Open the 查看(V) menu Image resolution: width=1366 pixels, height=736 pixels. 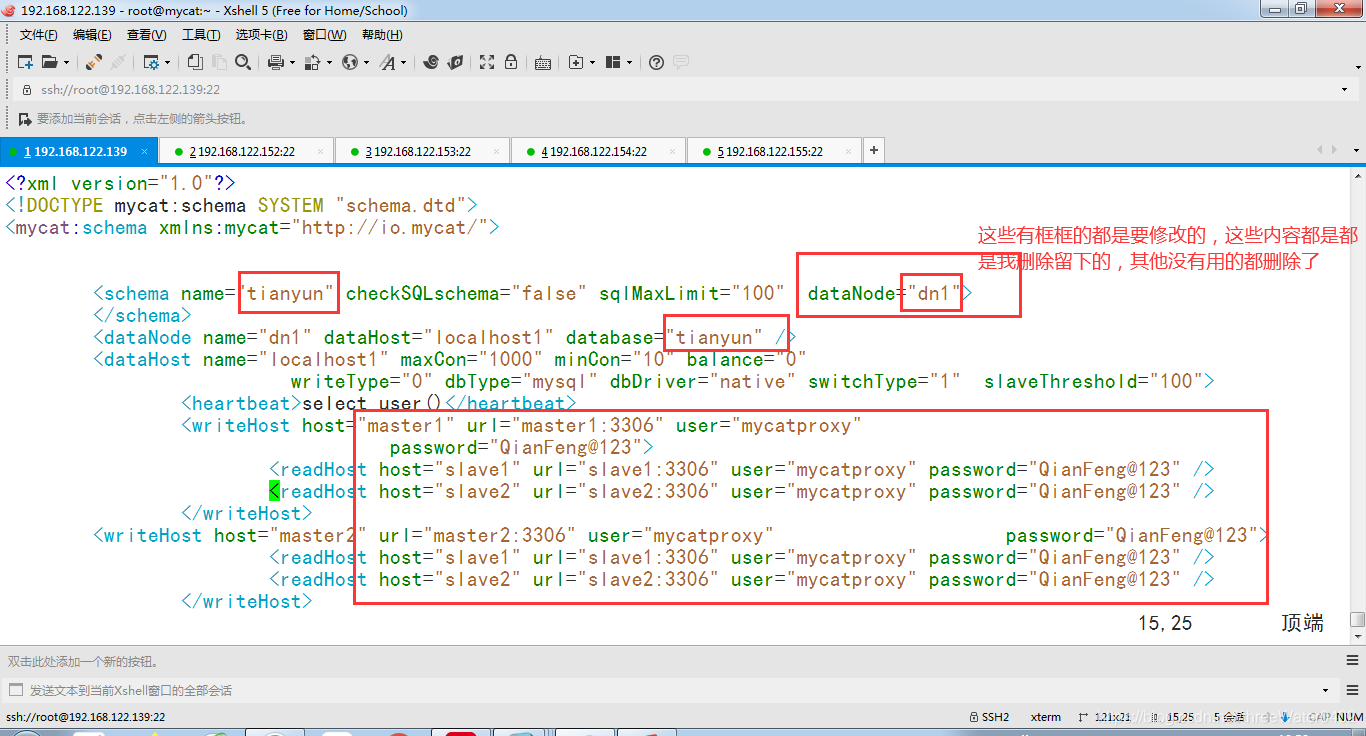coord(147,35)
